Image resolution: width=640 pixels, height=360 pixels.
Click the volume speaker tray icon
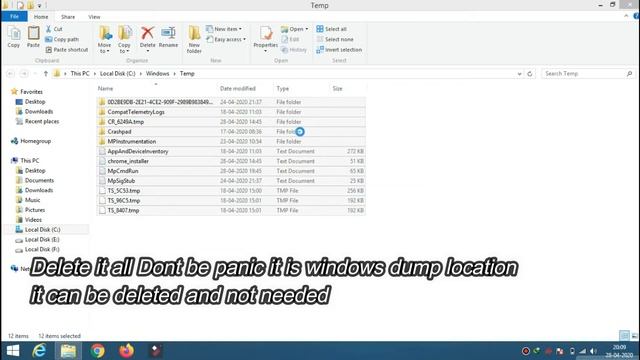593,351
